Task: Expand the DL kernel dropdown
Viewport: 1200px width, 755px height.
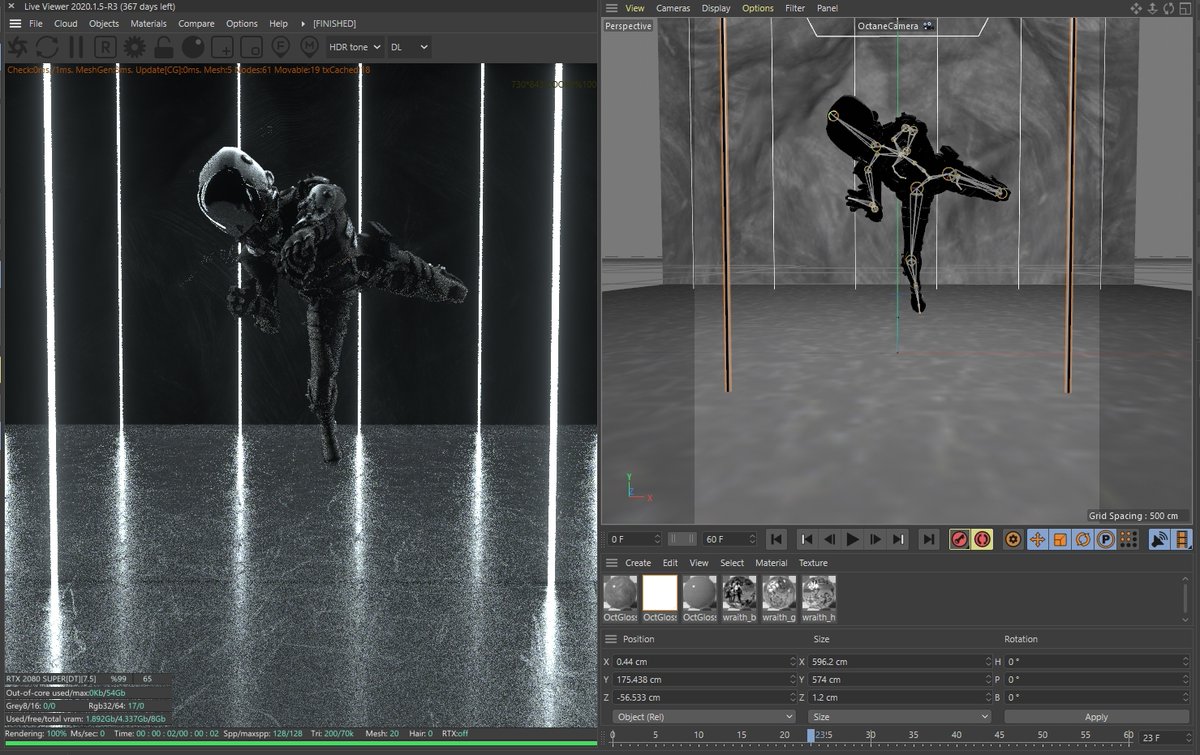Action: [x=409, y=47]
